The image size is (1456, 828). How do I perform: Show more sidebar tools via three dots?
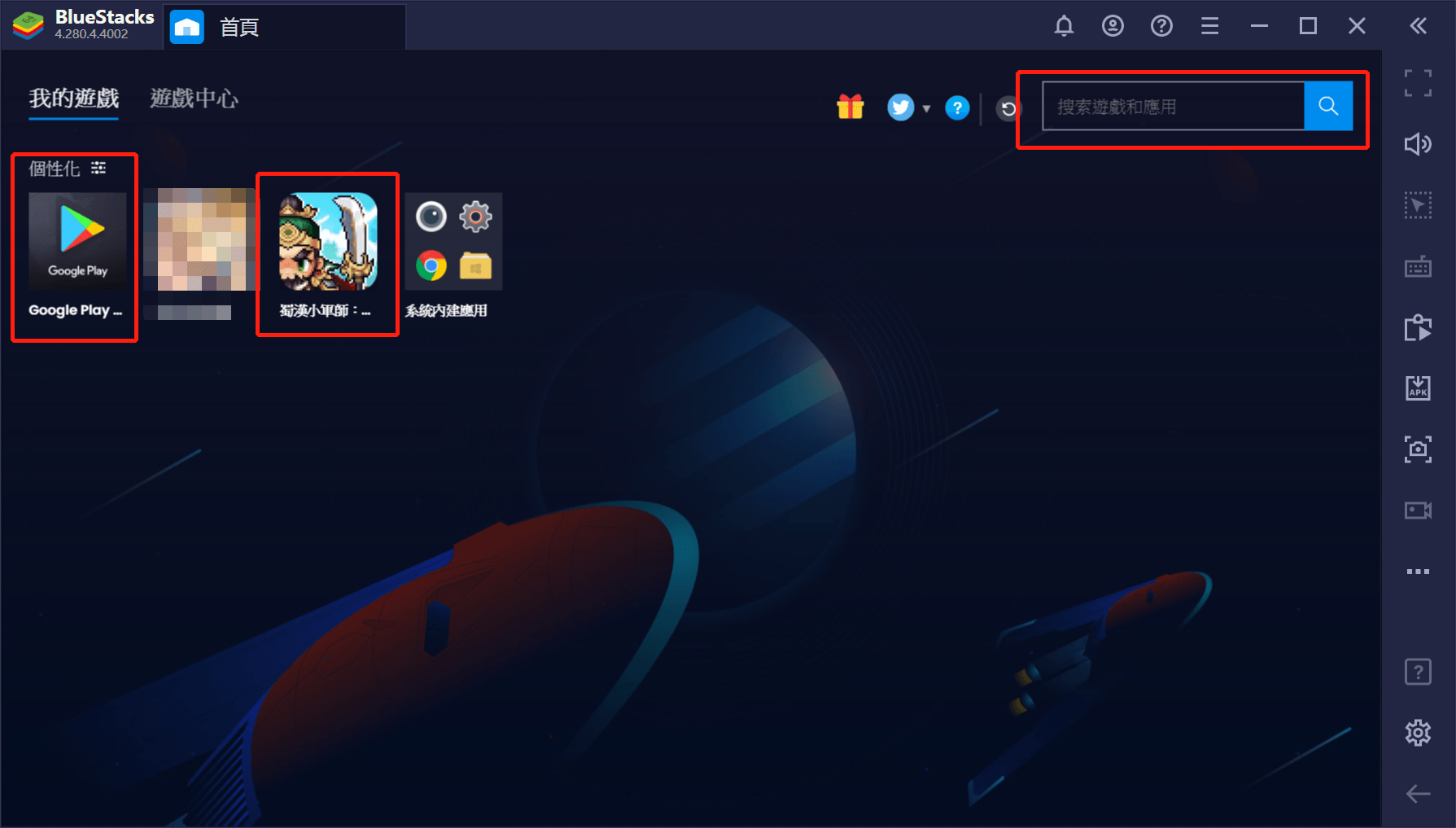pyautogui.click(x=1418, y=572)
